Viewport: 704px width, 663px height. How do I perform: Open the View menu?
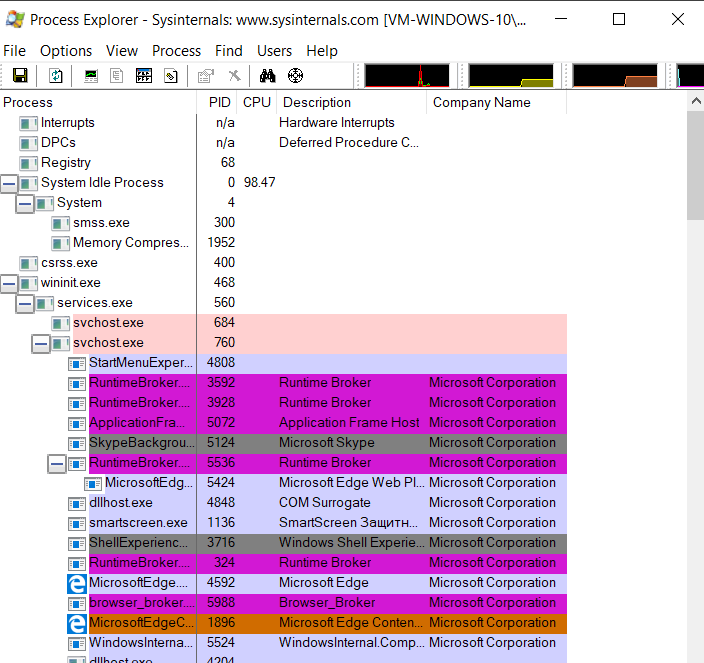pos(122,51)
